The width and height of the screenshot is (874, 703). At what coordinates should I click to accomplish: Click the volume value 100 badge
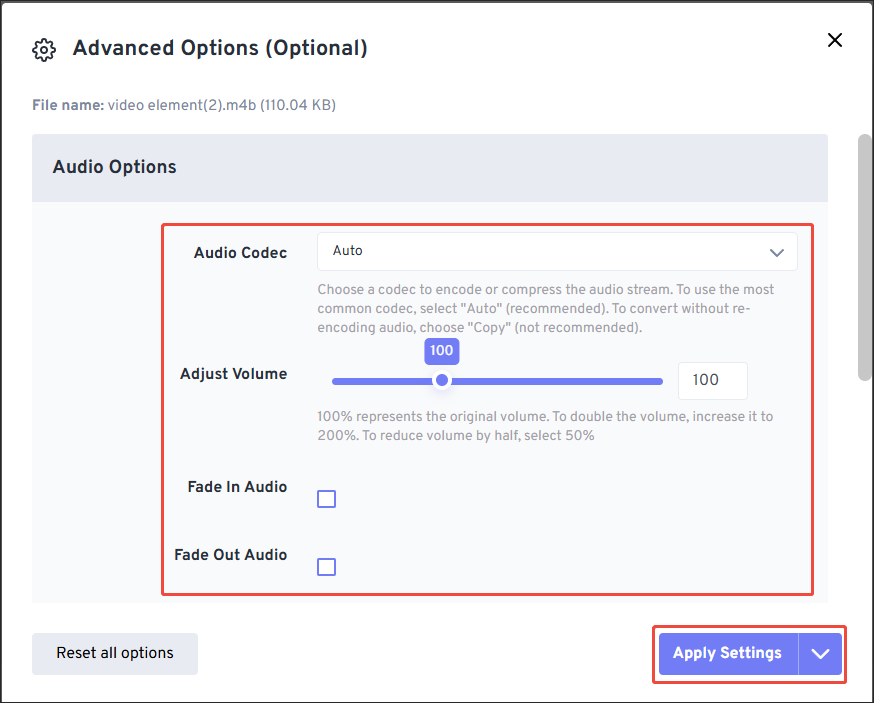point(442,351)
